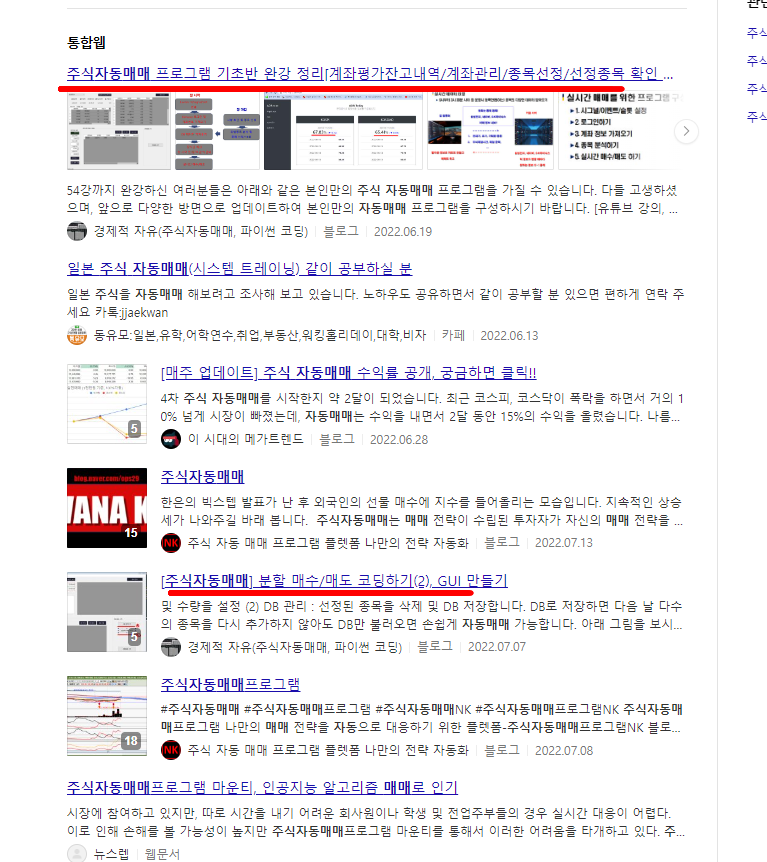Open 주식 자동 매매 프로그램 플랫폼 blog name dated 2022.07.13
This screenshot has width=767, height=862.
point(328,543)
